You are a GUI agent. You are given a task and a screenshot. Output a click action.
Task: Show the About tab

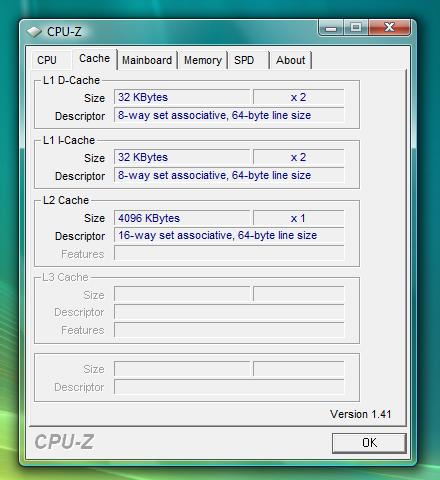pos(291,60)
